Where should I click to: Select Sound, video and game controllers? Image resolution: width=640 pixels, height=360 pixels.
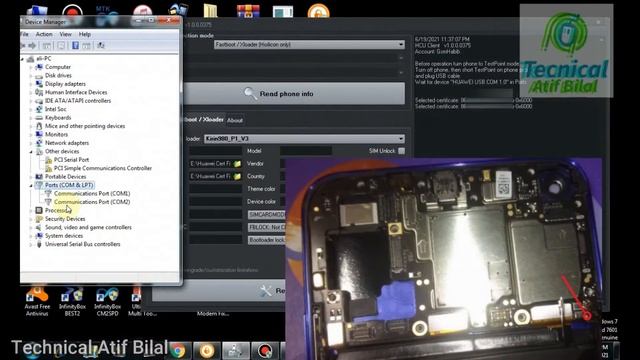[x=88, y=227]
